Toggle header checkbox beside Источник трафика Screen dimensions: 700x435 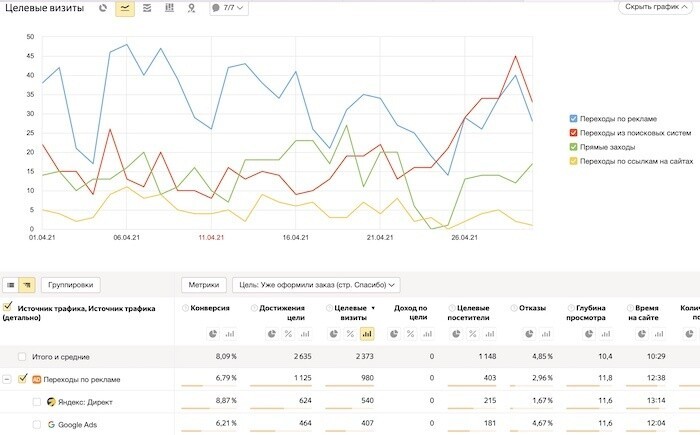click(7, 306)
